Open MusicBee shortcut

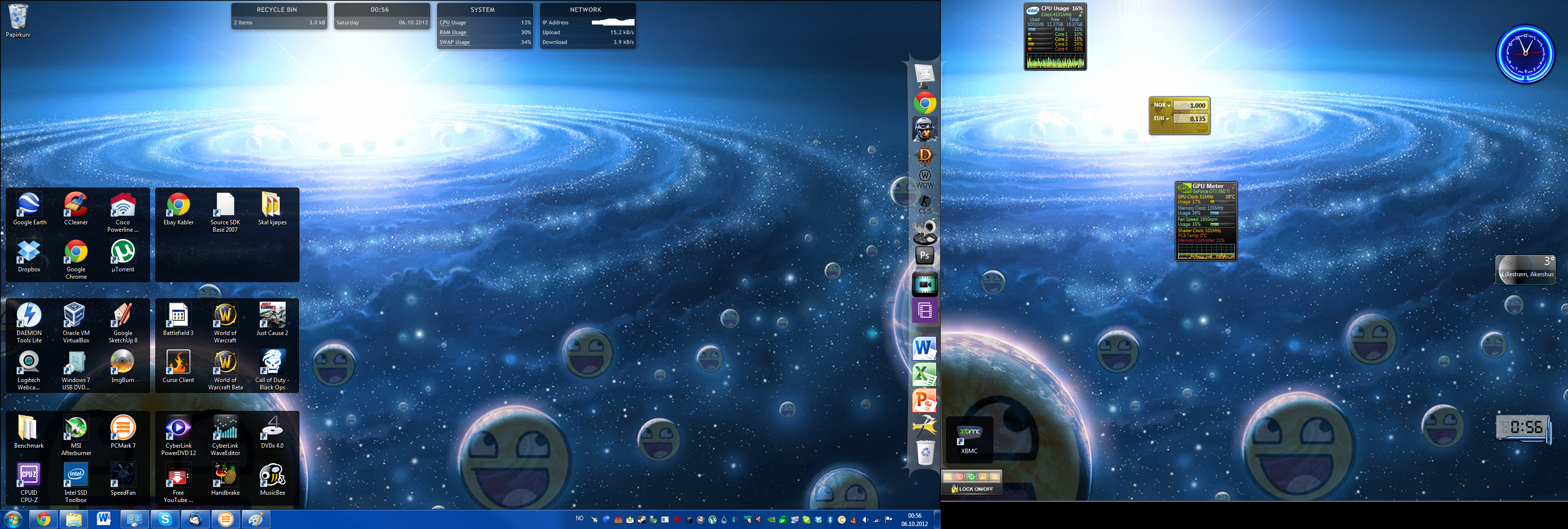coord(272,480)
